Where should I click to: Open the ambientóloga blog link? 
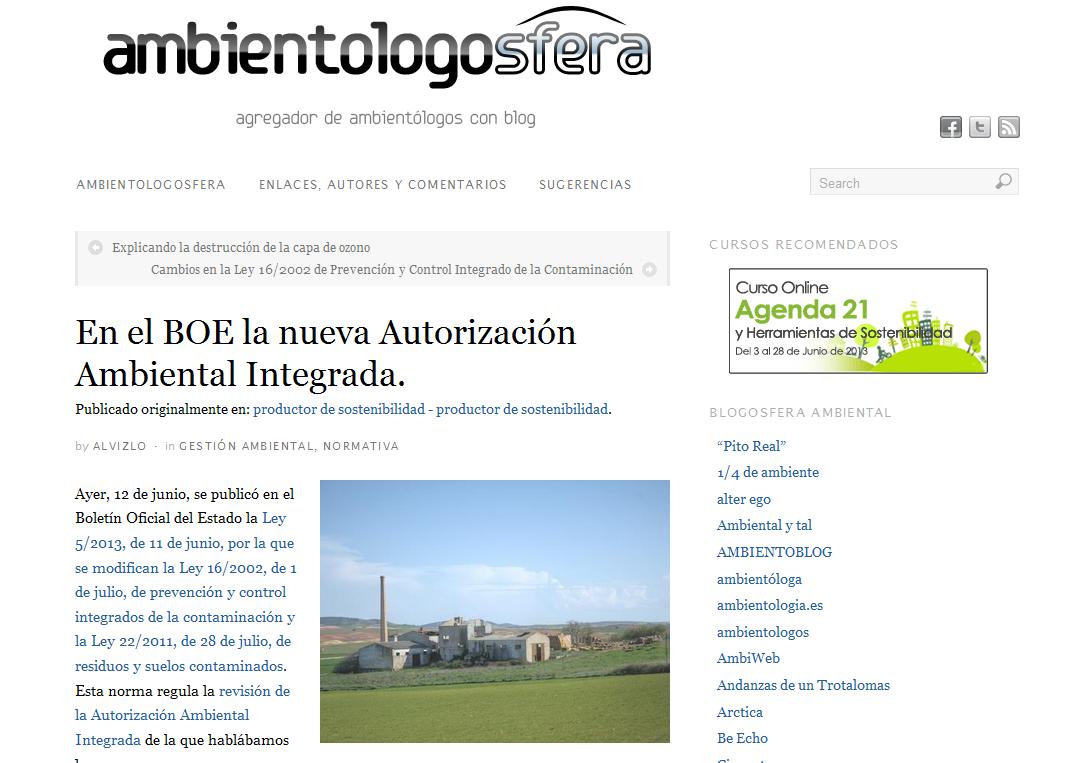[x=760, y=579]
